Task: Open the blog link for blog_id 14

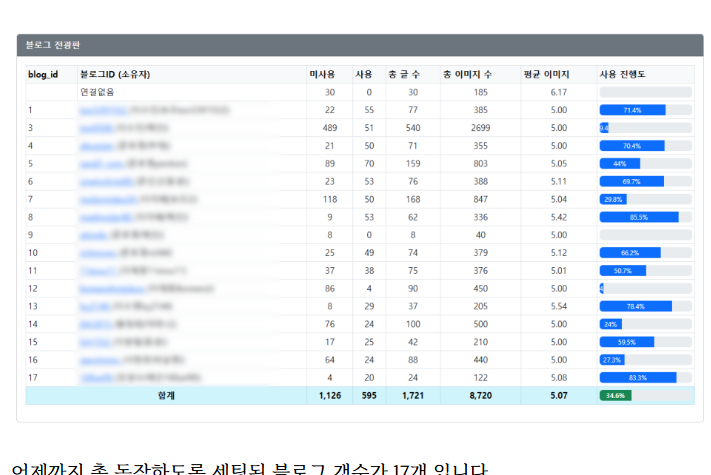Action: tap(96, 325)
